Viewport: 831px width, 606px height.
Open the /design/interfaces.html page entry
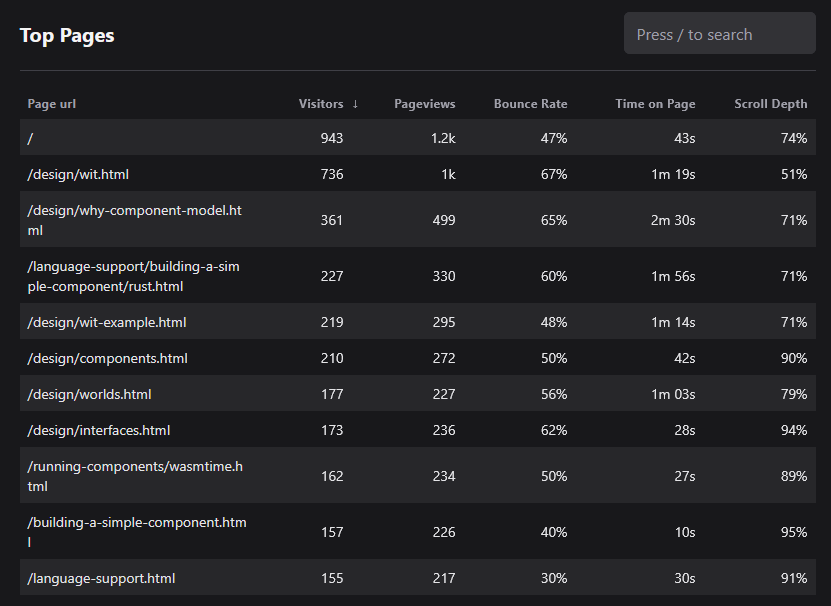click(99, 430)
